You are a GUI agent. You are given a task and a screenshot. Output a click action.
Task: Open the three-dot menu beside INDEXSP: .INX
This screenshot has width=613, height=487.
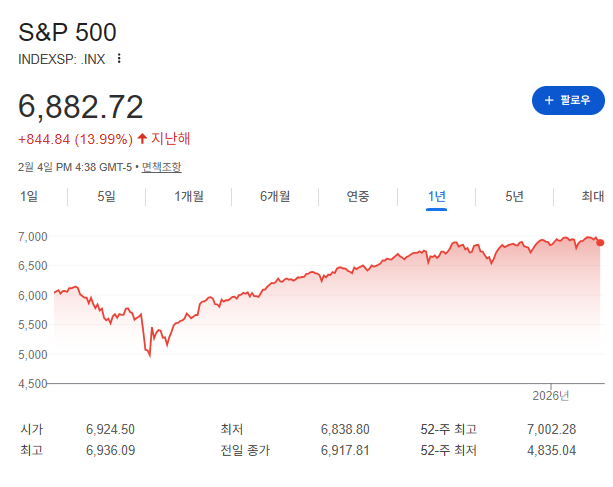click(119, 58)
